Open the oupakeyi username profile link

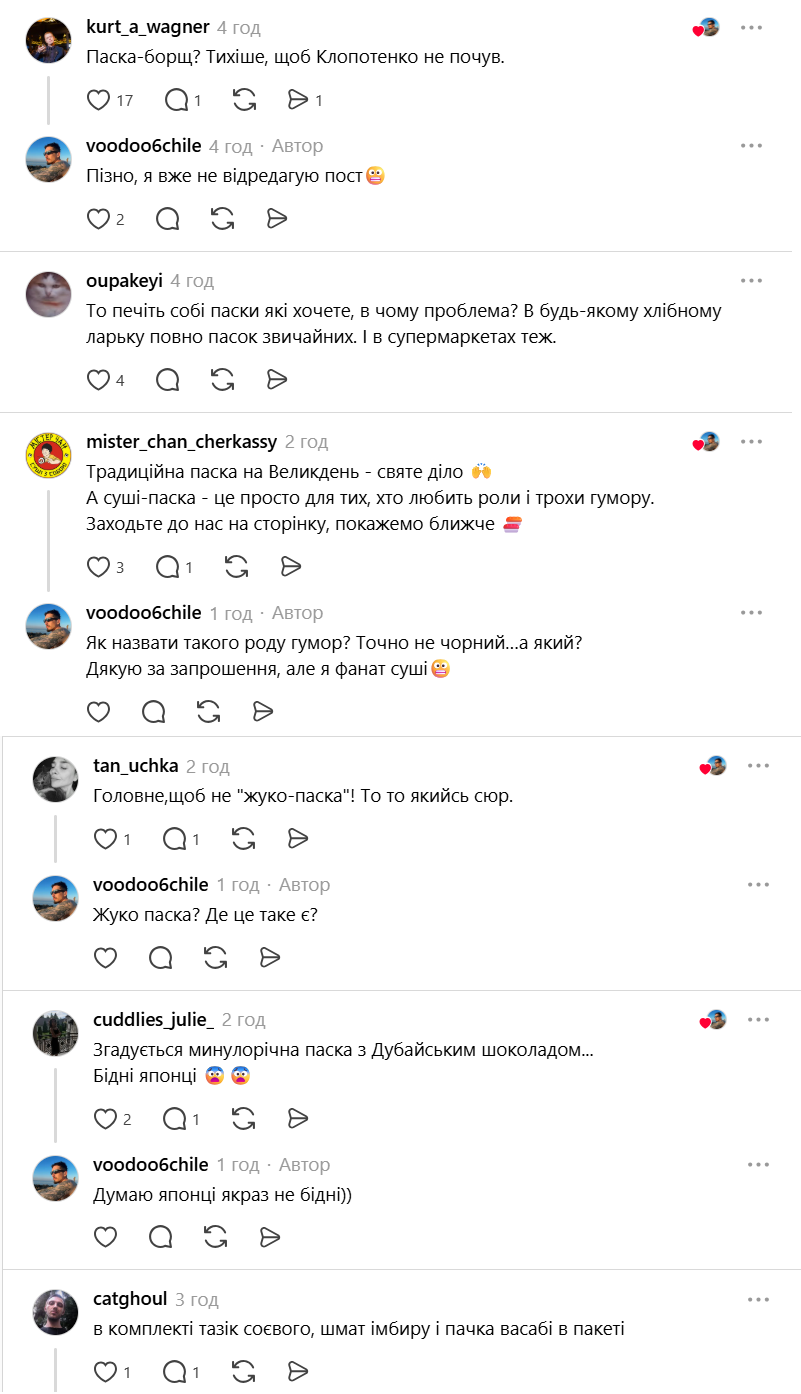(x=124, y=281)
